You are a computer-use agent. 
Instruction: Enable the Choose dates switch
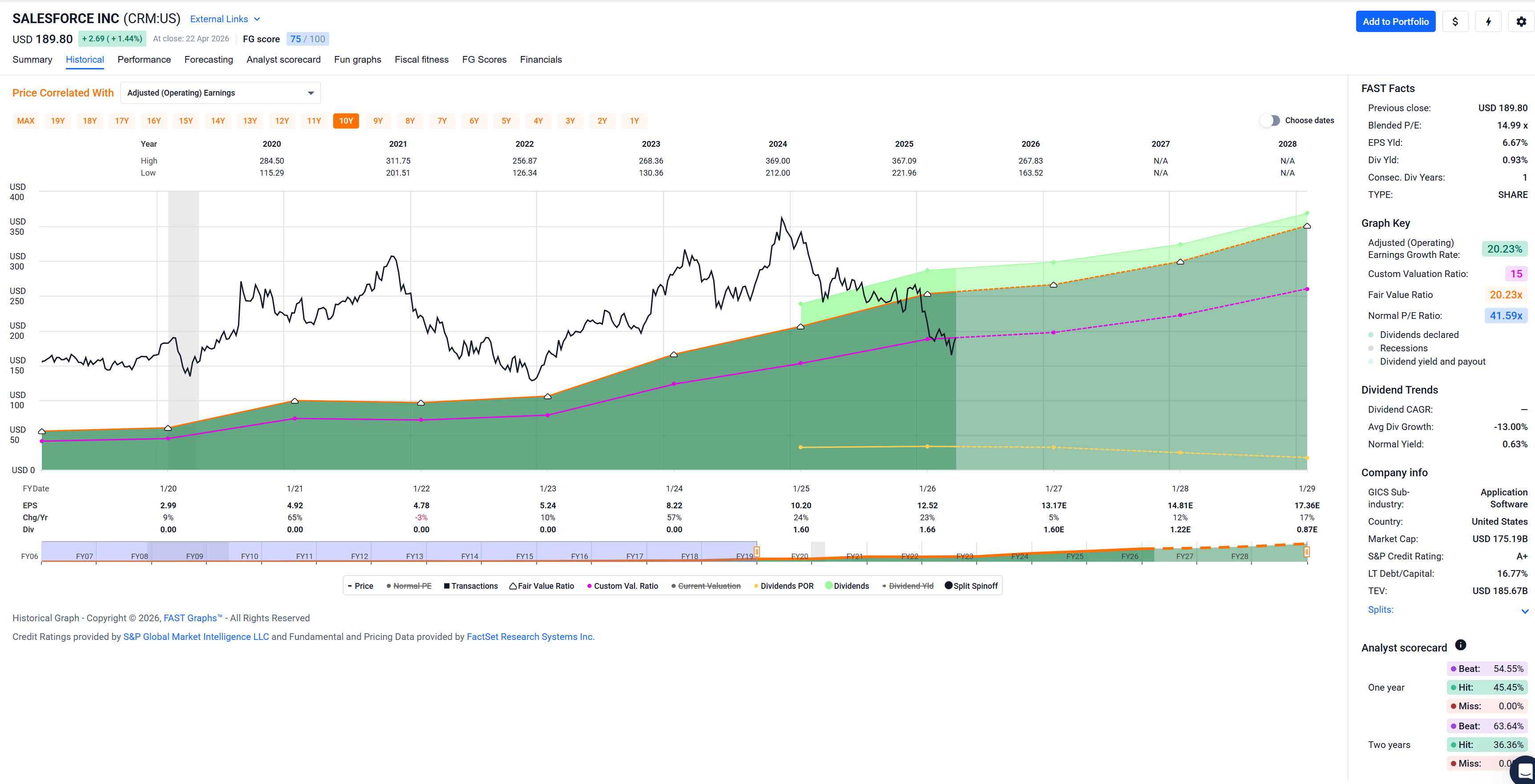click(1270, 121)
